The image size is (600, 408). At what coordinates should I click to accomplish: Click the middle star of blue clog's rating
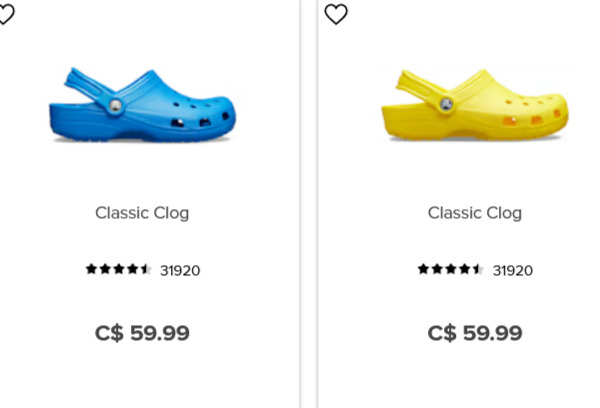tap(119, 269)
